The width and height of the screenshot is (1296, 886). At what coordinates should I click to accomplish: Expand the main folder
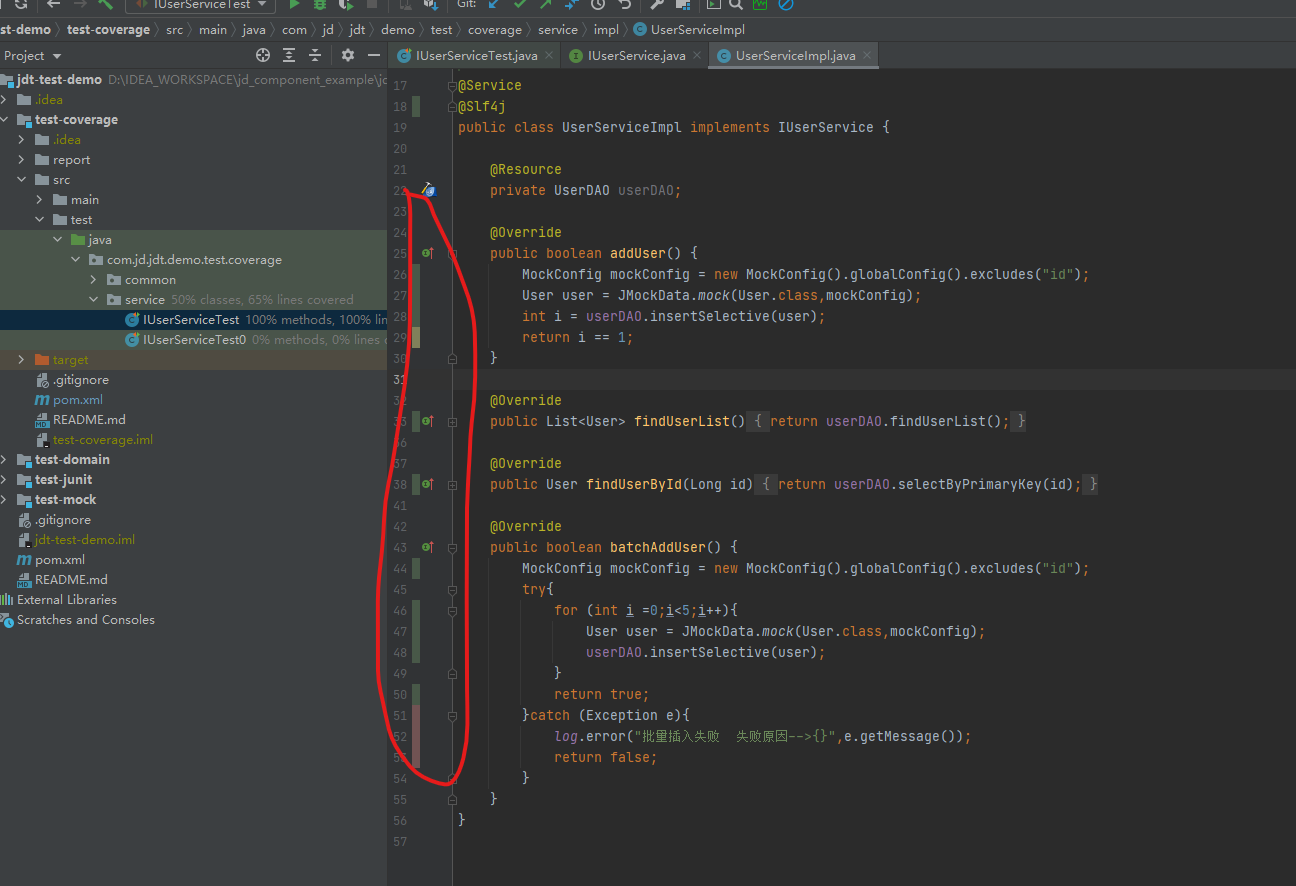[40, 200]
